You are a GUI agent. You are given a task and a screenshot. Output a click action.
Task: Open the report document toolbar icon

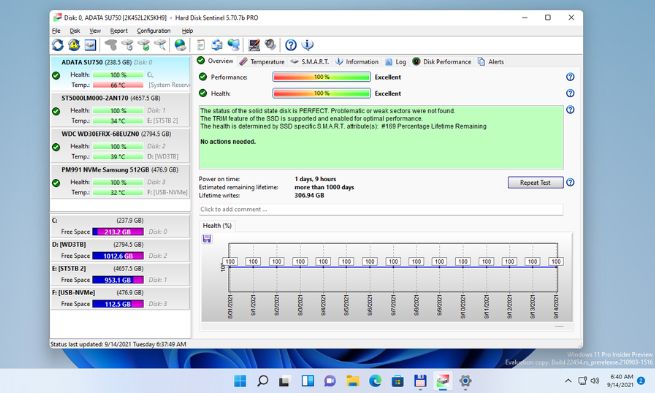pyautogui.click(x=201, y=45)
